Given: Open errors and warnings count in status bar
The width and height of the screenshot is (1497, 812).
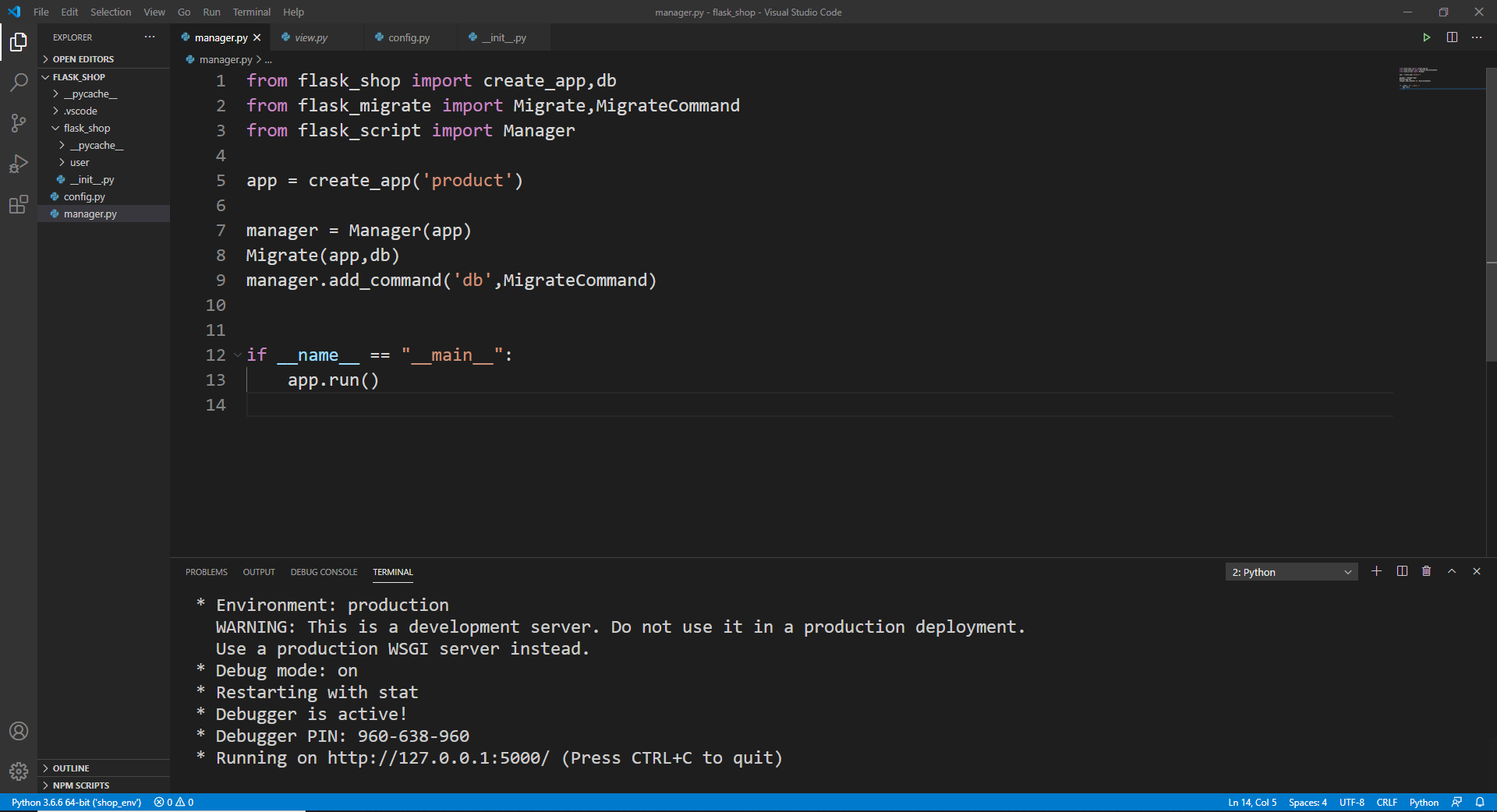Looking at the screenshot, I should click(x=174, y=802).
